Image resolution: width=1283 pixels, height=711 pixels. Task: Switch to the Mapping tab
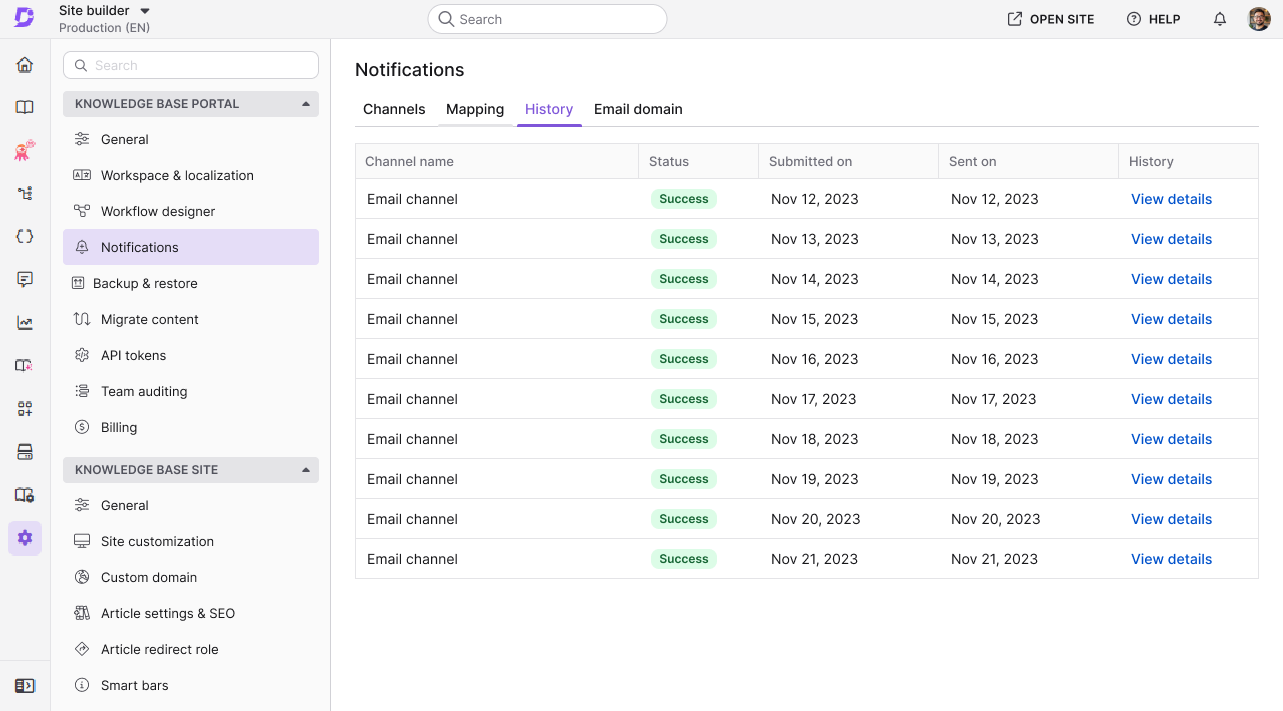(x=475, y=109)
